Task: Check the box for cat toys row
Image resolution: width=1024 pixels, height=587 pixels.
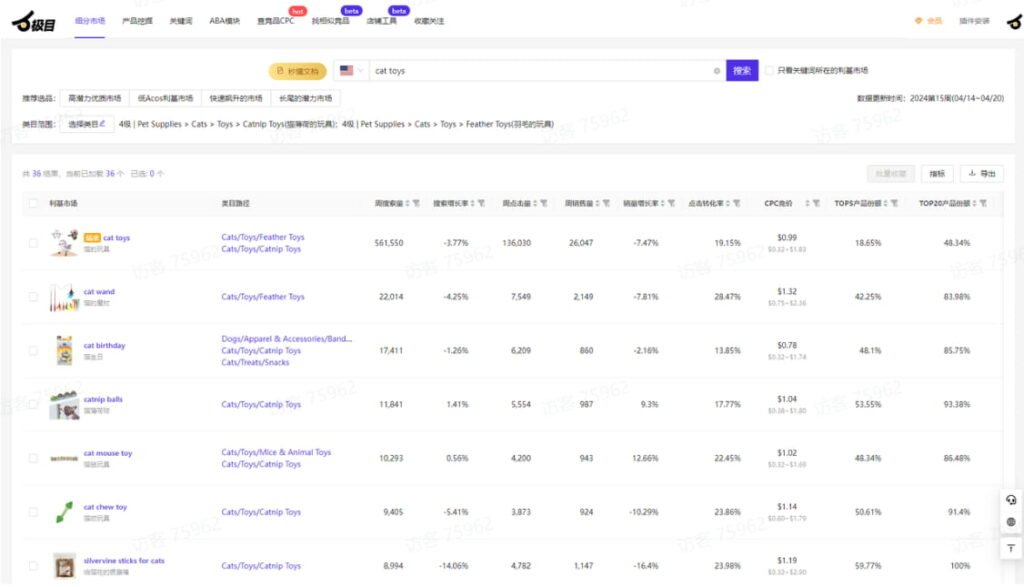Action: pyautogui.click(x=33, y=243)
